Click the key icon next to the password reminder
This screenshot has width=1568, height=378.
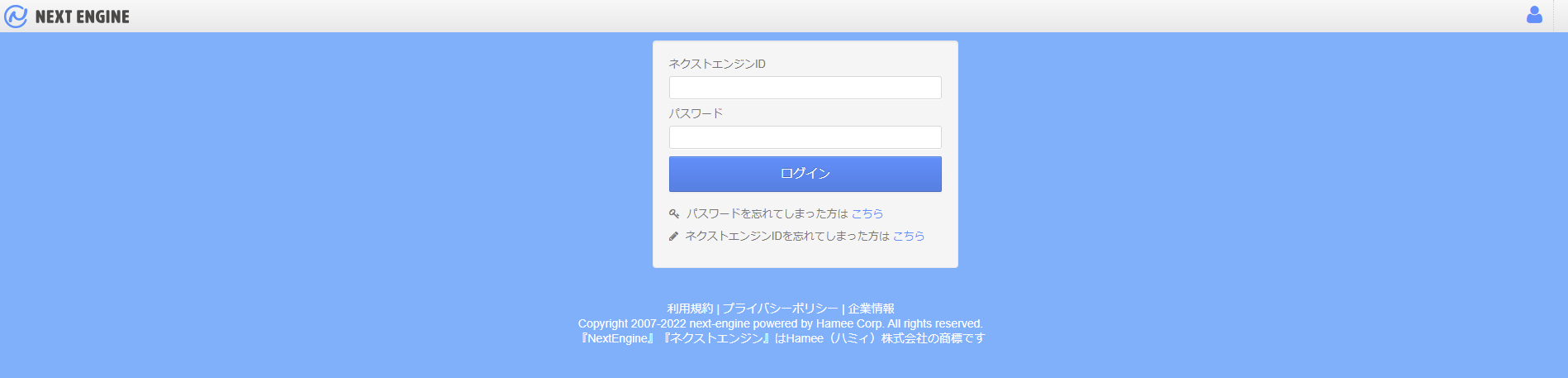(x=674, y=213)
